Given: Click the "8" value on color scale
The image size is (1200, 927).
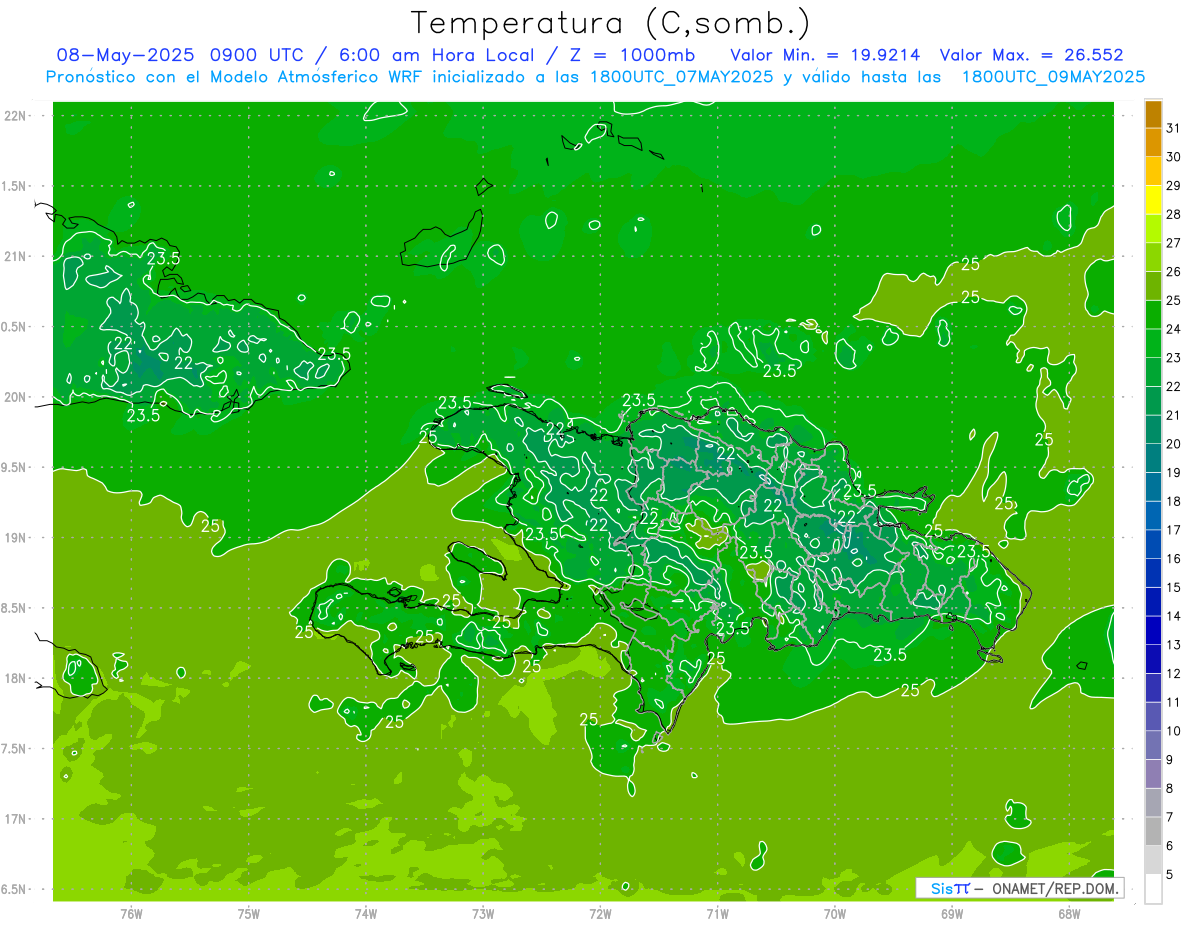Looking at the screenshot, I should pos(1170,788).
